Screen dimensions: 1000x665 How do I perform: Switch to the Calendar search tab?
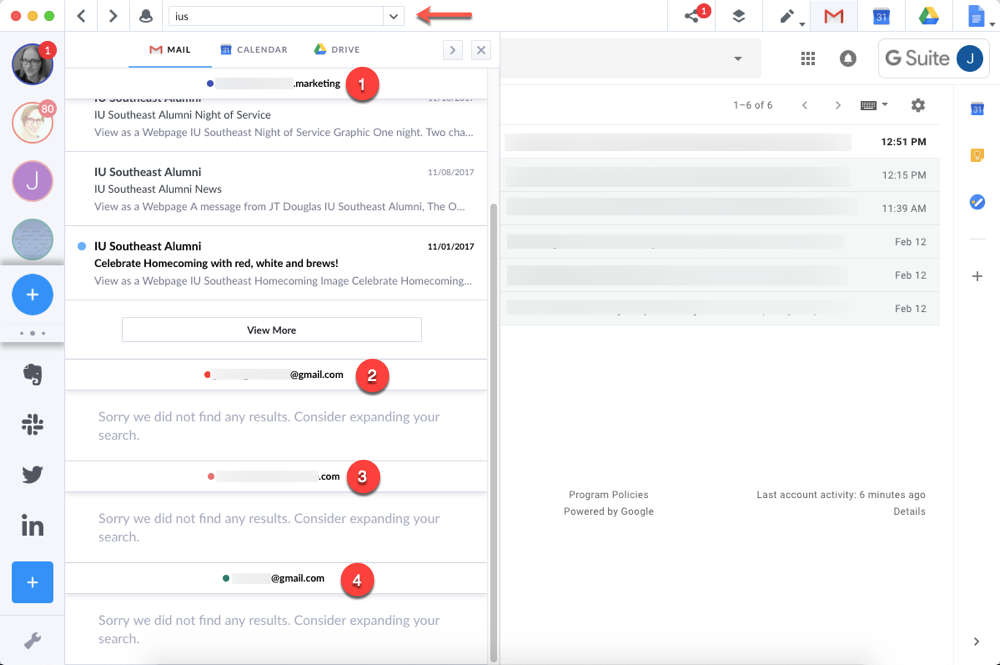click(254, 49)
